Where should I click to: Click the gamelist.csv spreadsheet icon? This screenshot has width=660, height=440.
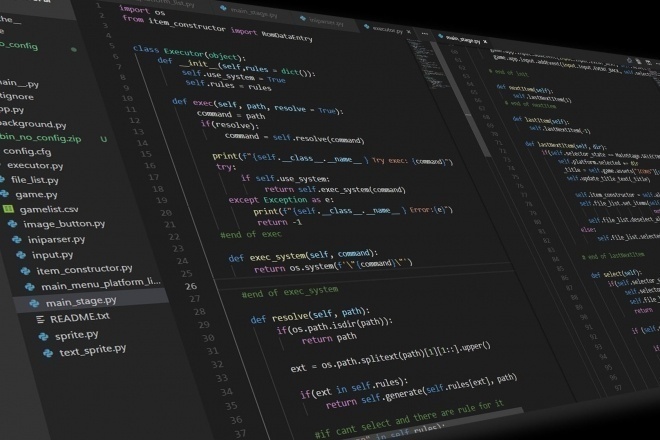point(8,209)
